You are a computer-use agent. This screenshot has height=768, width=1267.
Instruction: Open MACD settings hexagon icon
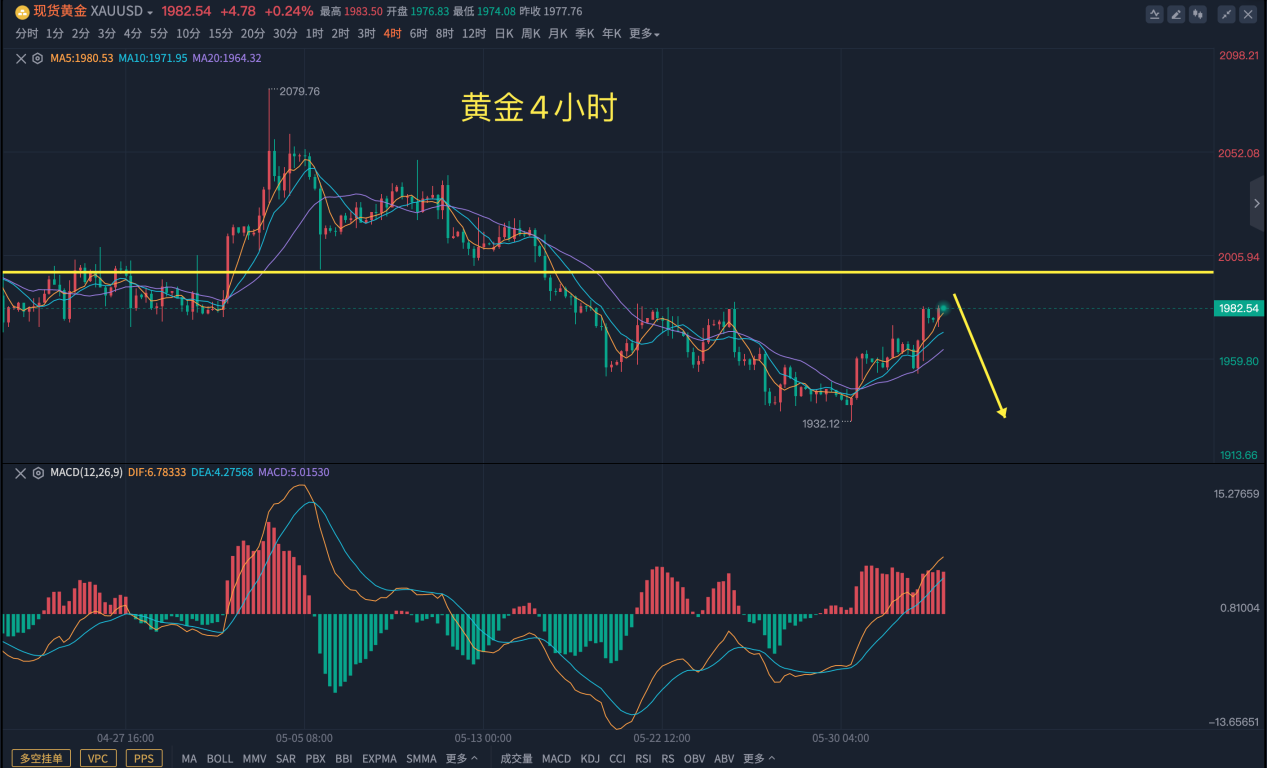(x=38, y=472)
